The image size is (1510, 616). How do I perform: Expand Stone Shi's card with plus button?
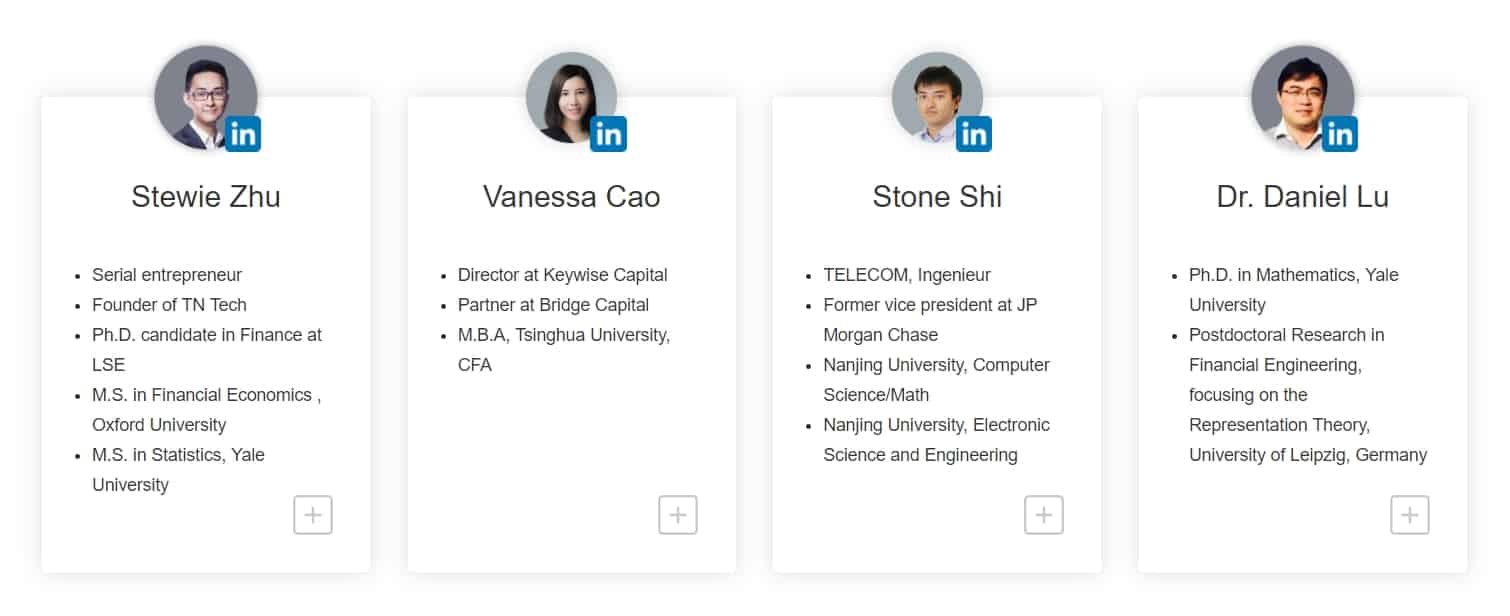(x=1044, y=515)
